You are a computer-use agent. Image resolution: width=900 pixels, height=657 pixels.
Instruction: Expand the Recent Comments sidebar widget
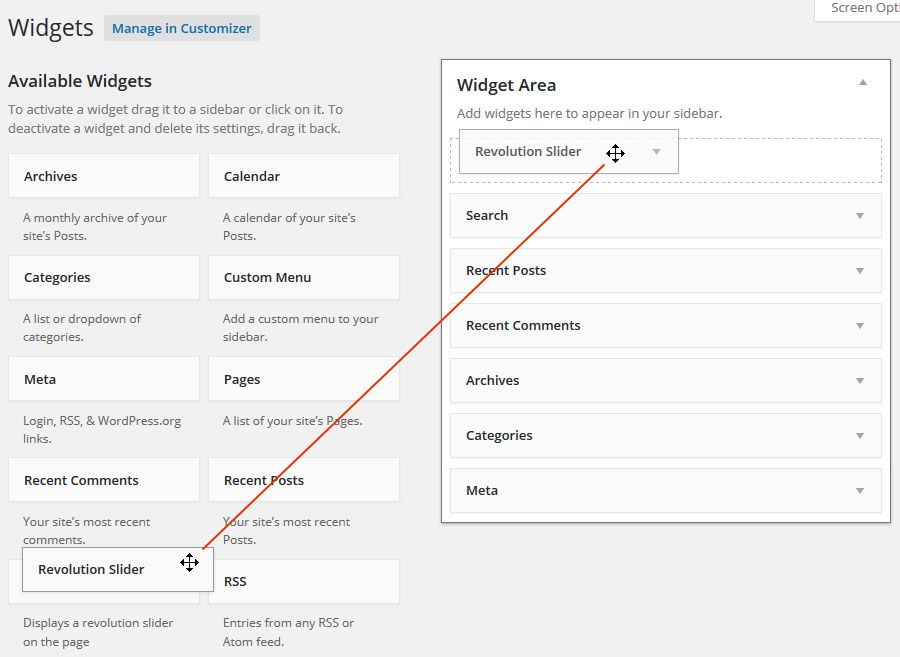(x=859, y=326)
